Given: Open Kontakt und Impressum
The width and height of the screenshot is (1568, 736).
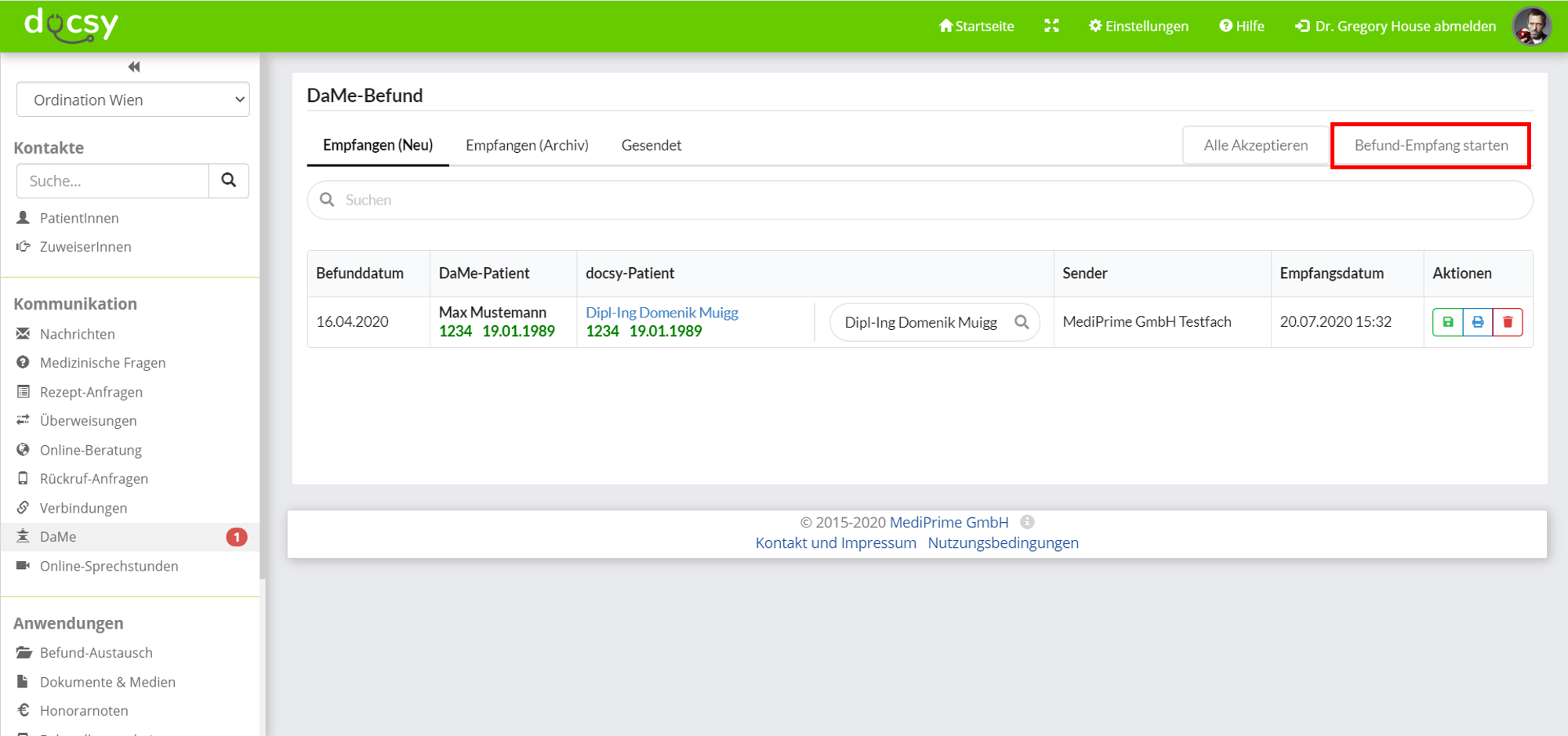Looking at the screenshot, I should tap(836, 543).
